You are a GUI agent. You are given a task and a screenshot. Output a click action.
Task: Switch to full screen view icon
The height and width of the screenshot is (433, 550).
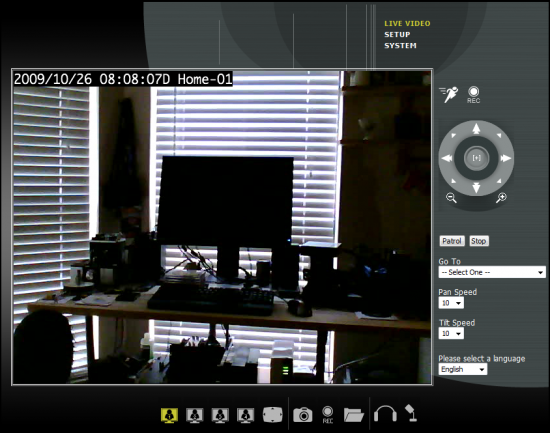[273, 415]
